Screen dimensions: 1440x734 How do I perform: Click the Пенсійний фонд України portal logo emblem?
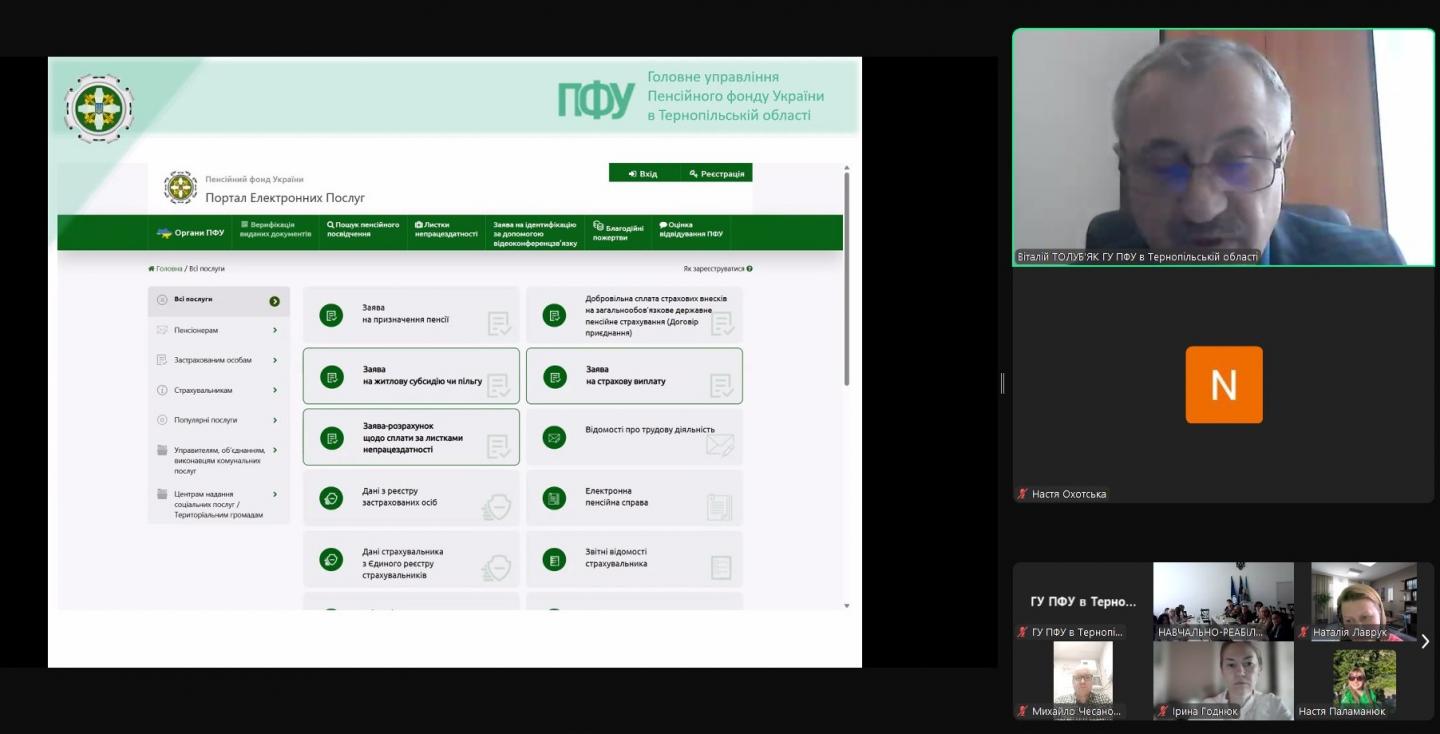coord(180,187)
